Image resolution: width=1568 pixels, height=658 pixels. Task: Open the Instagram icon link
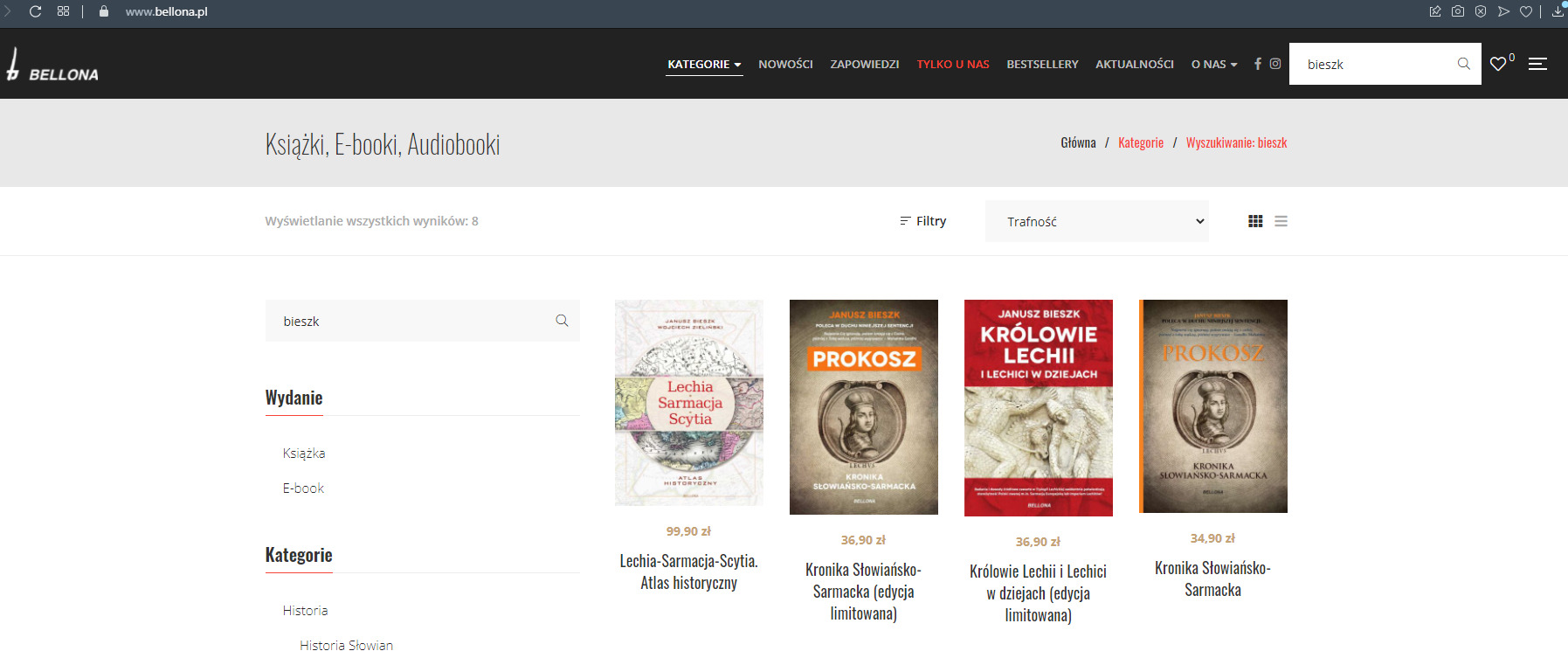[1275, 64]
